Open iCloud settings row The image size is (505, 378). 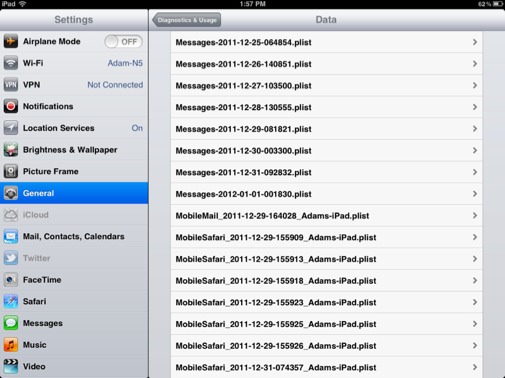coord(74,215)
